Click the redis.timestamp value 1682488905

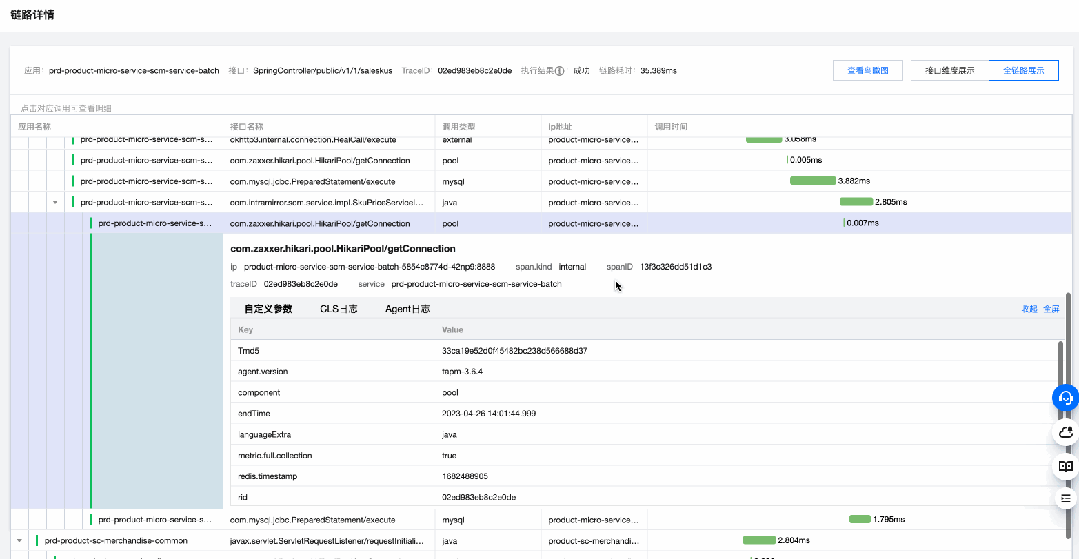click(465, 476)
